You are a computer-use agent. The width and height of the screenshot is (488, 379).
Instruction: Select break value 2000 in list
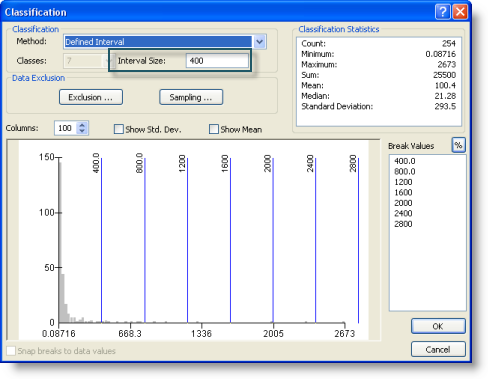click(x=403, y=203)
